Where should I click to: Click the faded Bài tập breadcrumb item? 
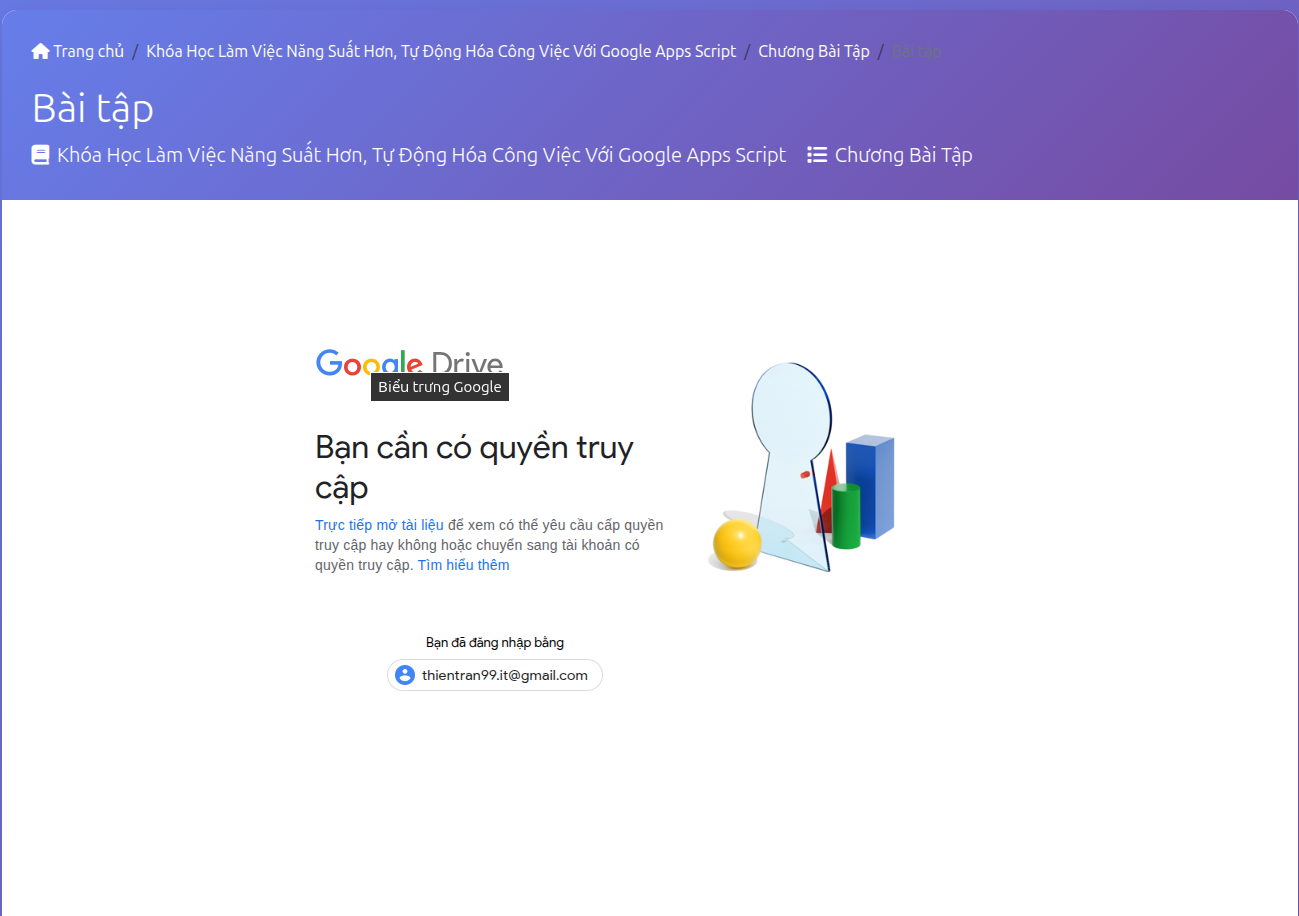916,51
